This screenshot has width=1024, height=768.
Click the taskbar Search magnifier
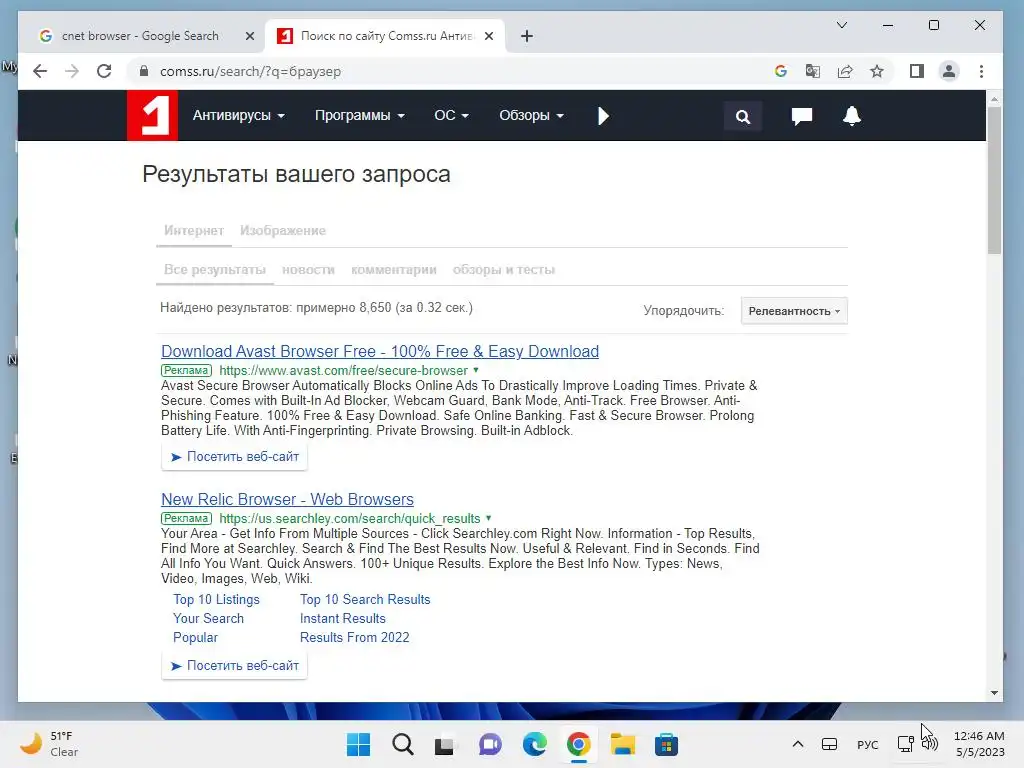tap(402, 744)
